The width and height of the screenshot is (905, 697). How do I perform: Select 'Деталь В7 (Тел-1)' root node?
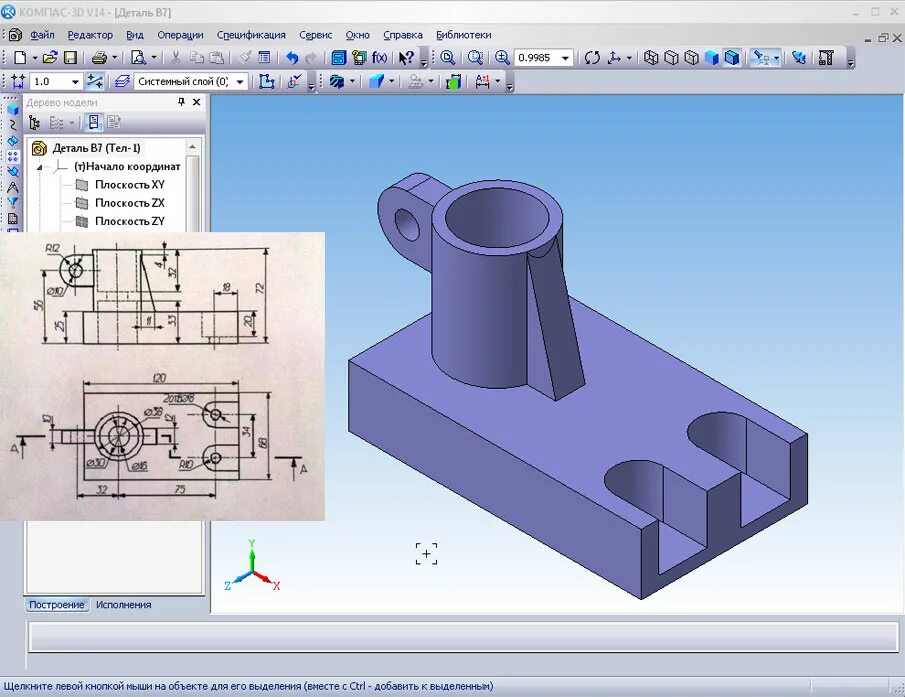tap(96, 148)
